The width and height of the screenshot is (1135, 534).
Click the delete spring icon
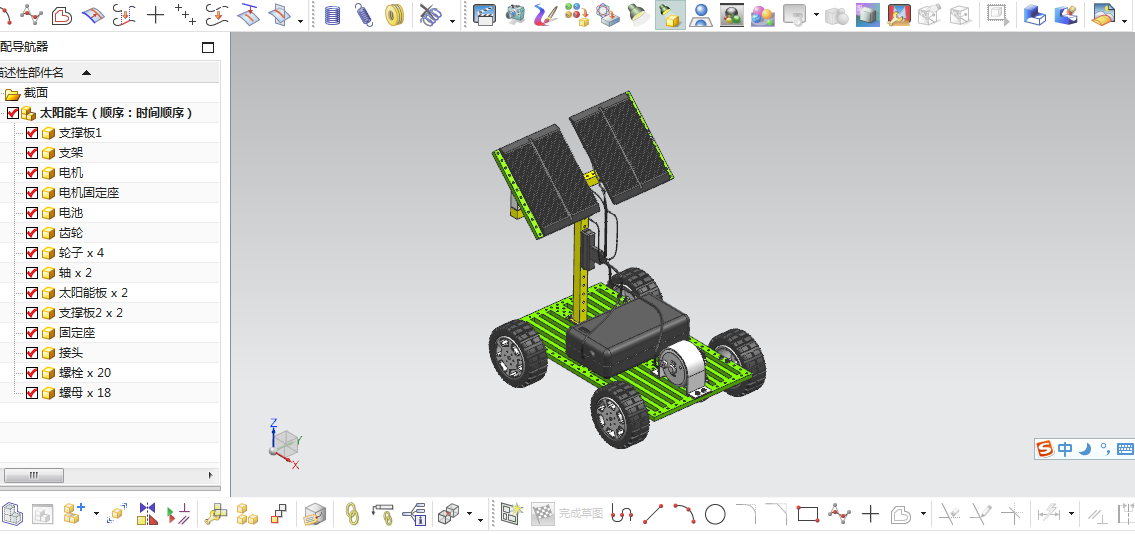[431, 14]
